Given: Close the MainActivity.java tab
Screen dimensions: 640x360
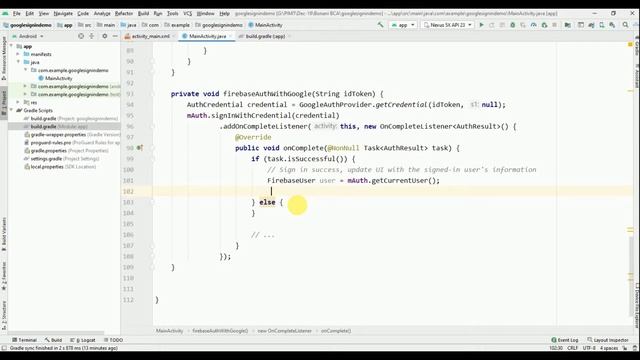Looking at the screenshot, I should point(231,36).
